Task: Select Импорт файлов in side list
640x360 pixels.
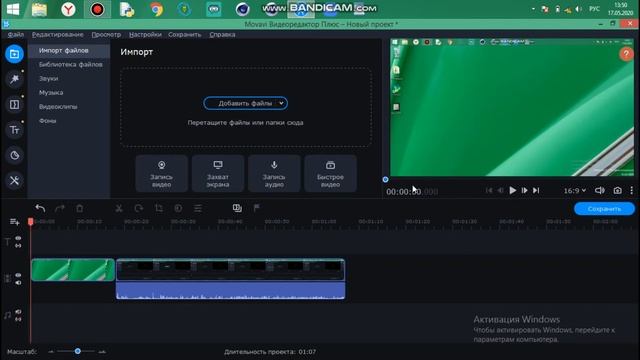Action: [x=69, y=51]
